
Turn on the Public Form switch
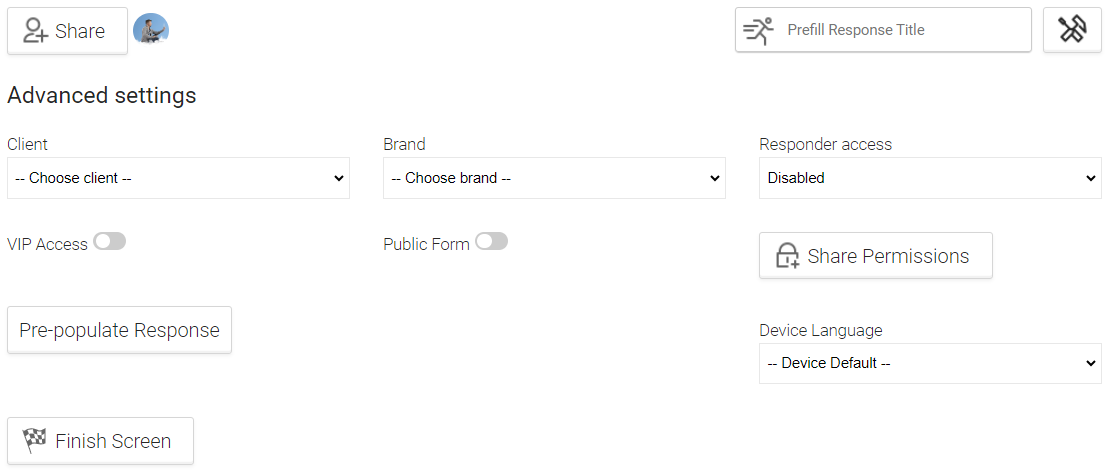492,242
